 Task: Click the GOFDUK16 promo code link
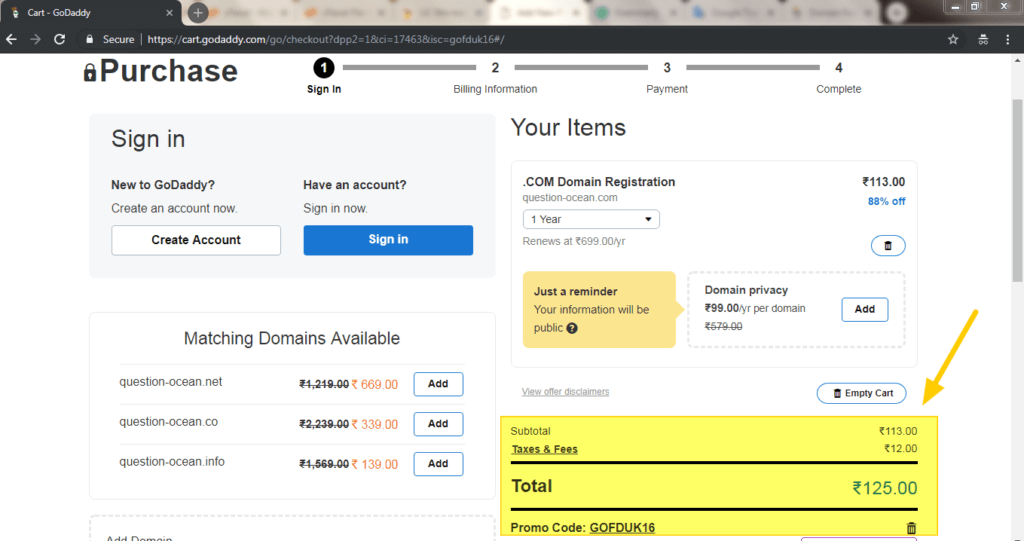click(x=622, y=528)
